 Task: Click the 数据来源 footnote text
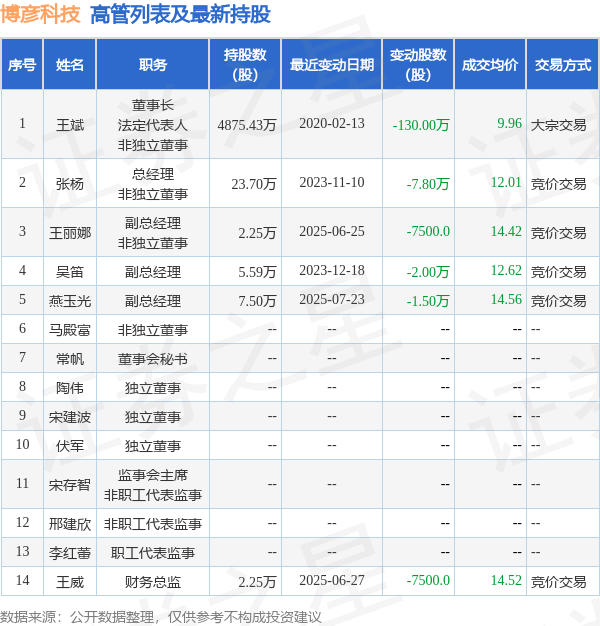click(x=160, y=617)
